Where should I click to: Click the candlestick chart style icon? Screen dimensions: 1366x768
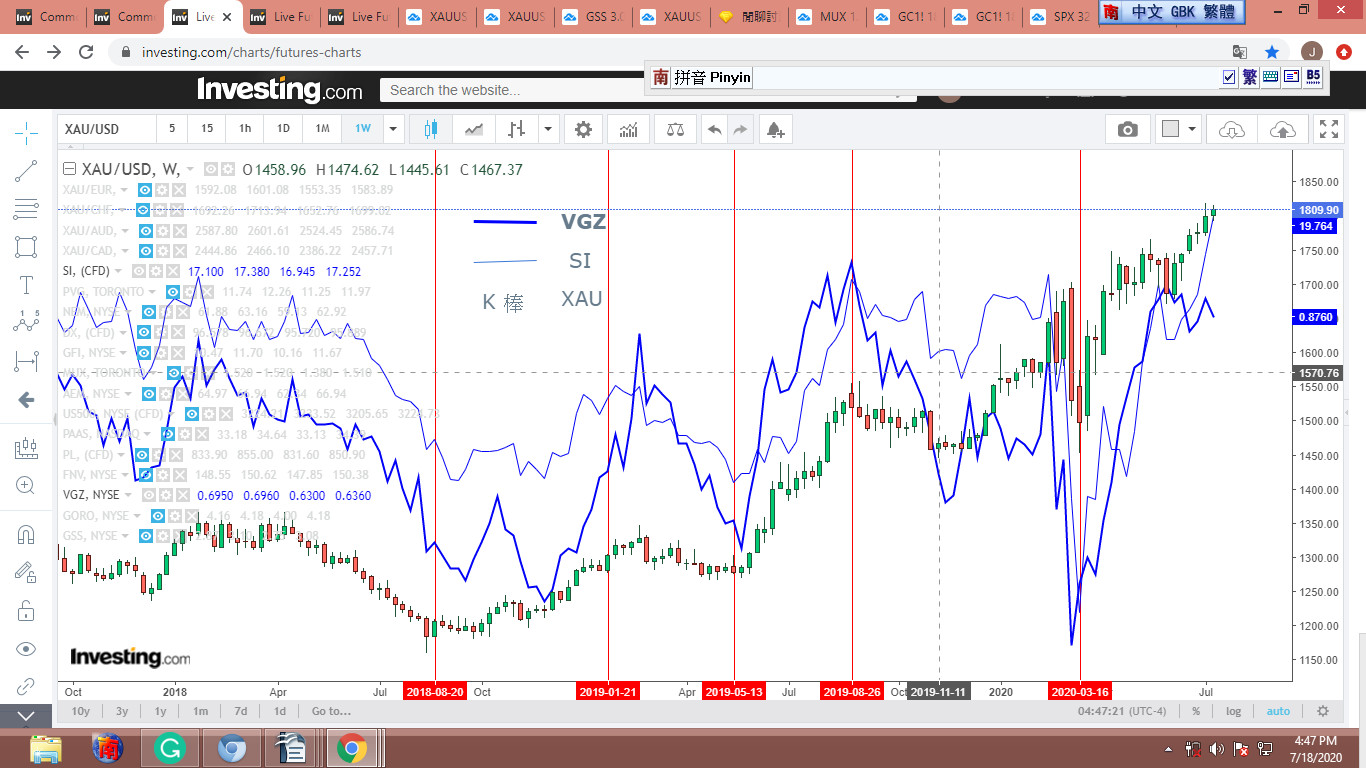[432, 129]
